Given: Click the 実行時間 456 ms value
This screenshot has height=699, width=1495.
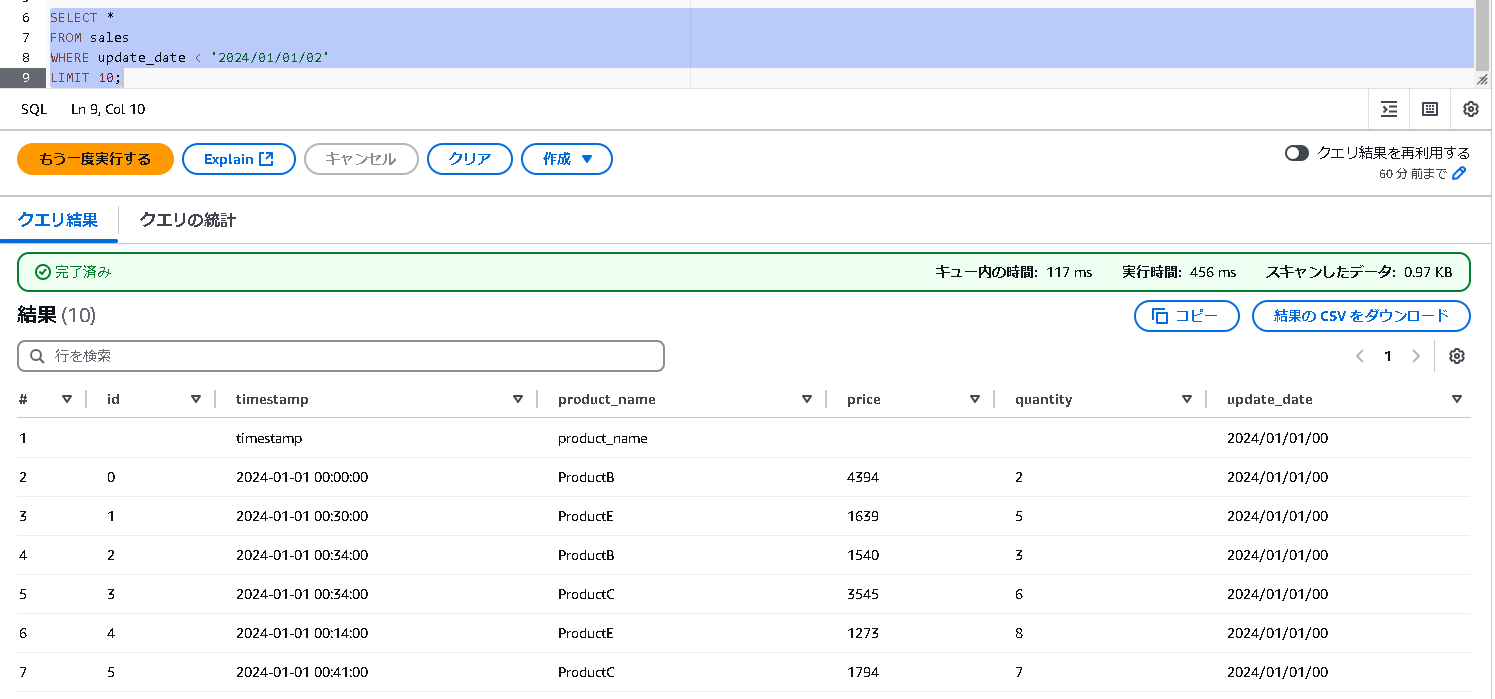Looking at the screenshot, I should (1213, 272).
